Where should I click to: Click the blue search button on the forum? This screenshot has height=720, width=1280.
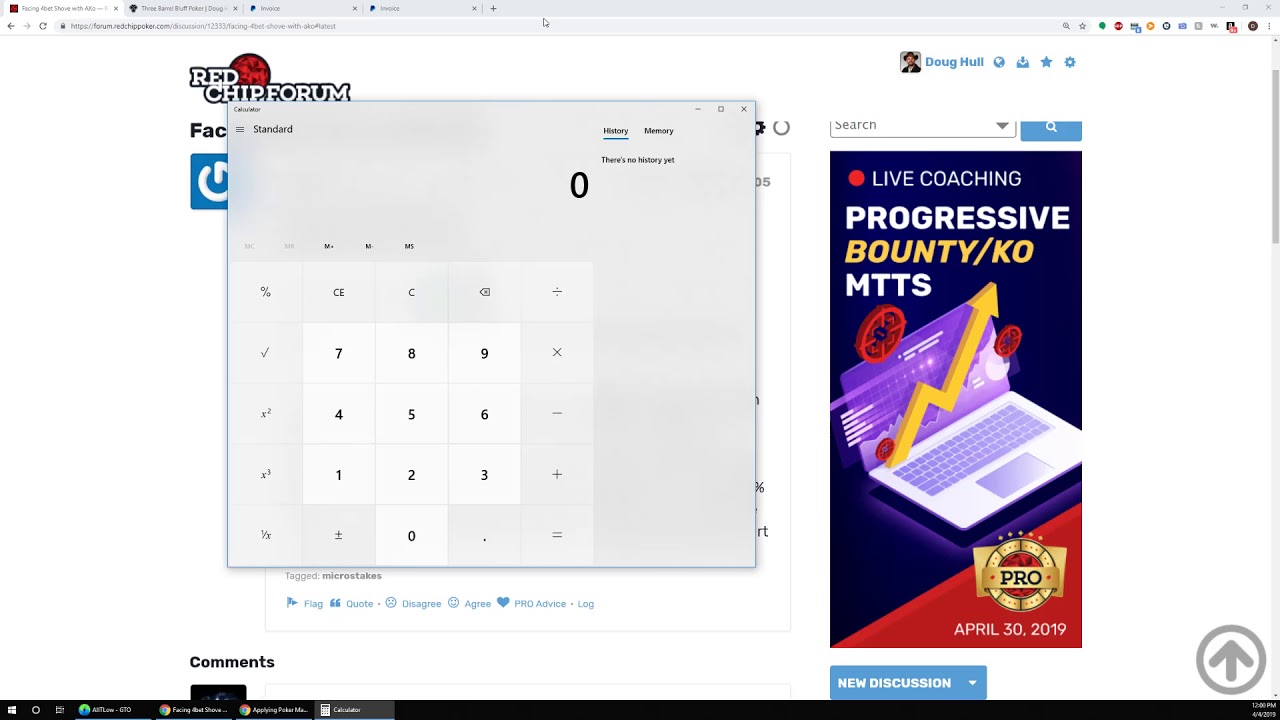click(1051, 128)
